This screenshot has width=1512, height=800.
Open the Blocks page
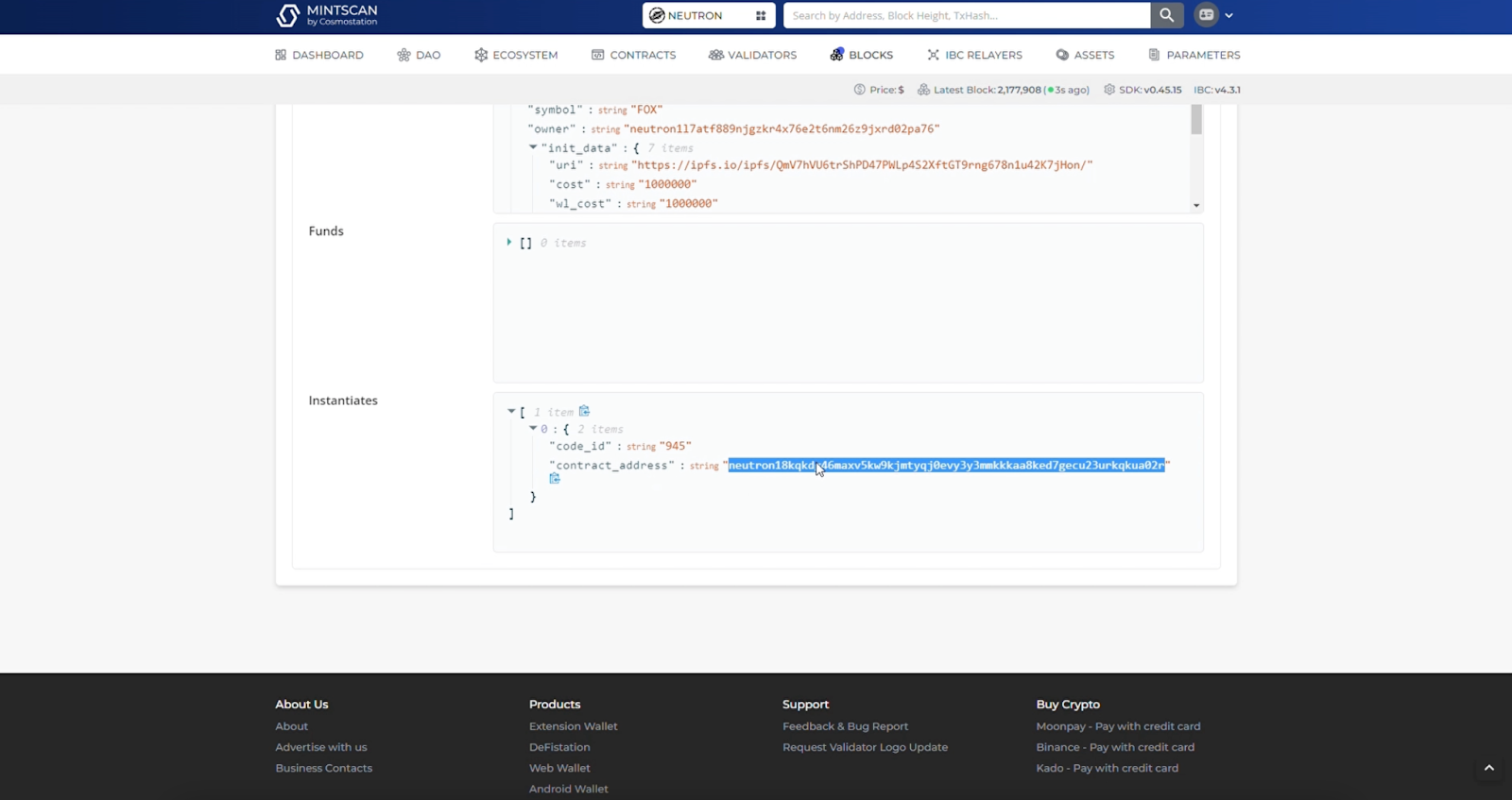click(x=861, y=55)
